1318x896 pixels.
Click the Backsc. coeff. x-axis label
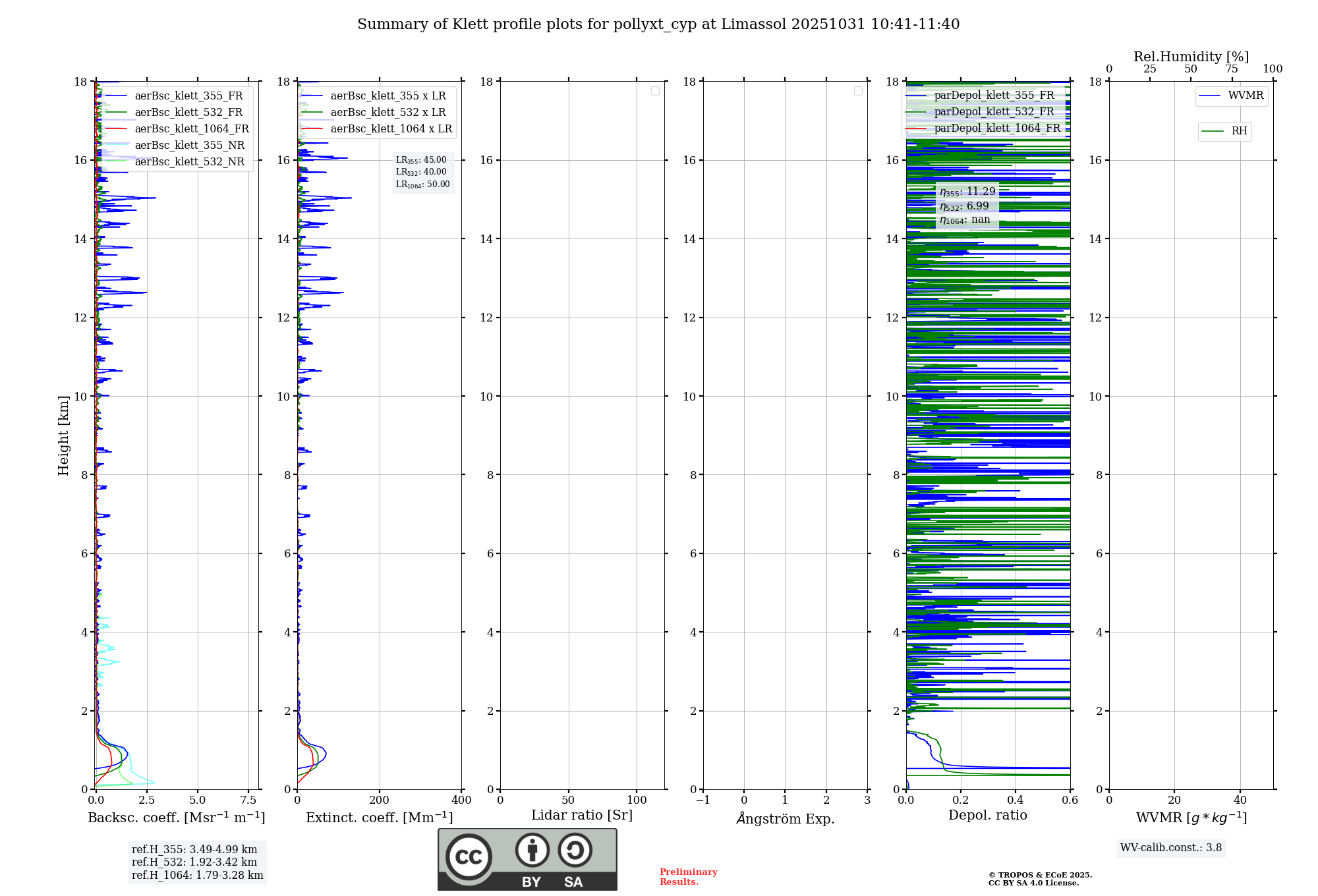pos(177,818)
